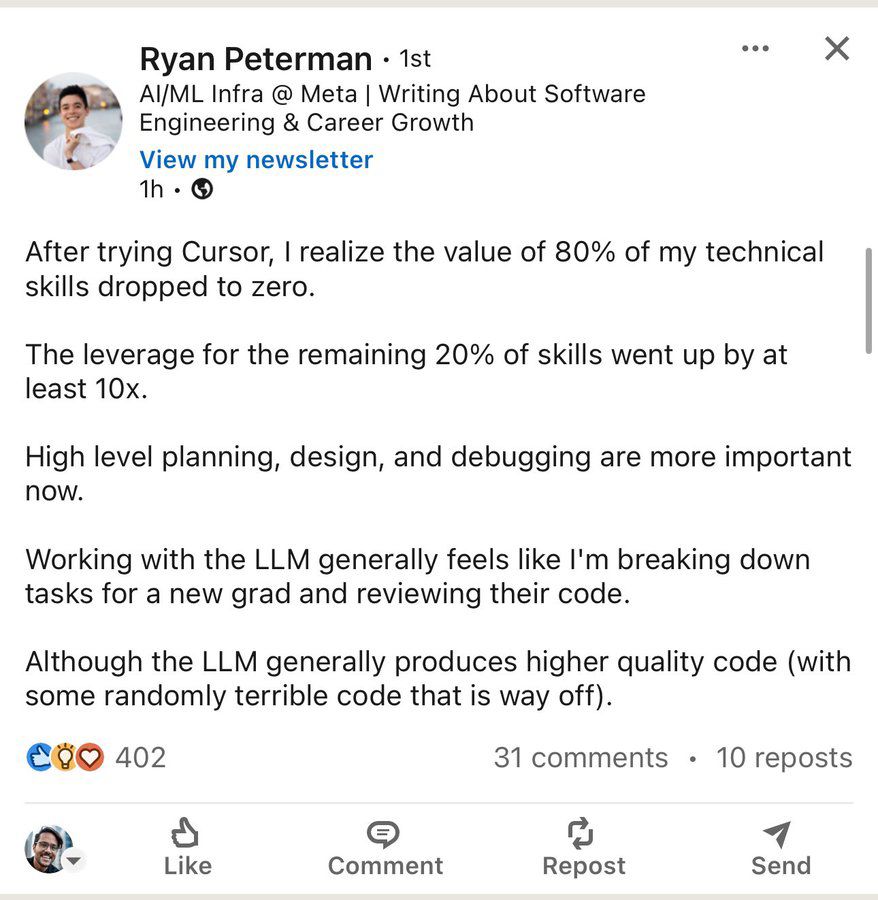Click the lightbulb insightful reaction icon
The width and height of the screenshot is (878, 900).
64,758
